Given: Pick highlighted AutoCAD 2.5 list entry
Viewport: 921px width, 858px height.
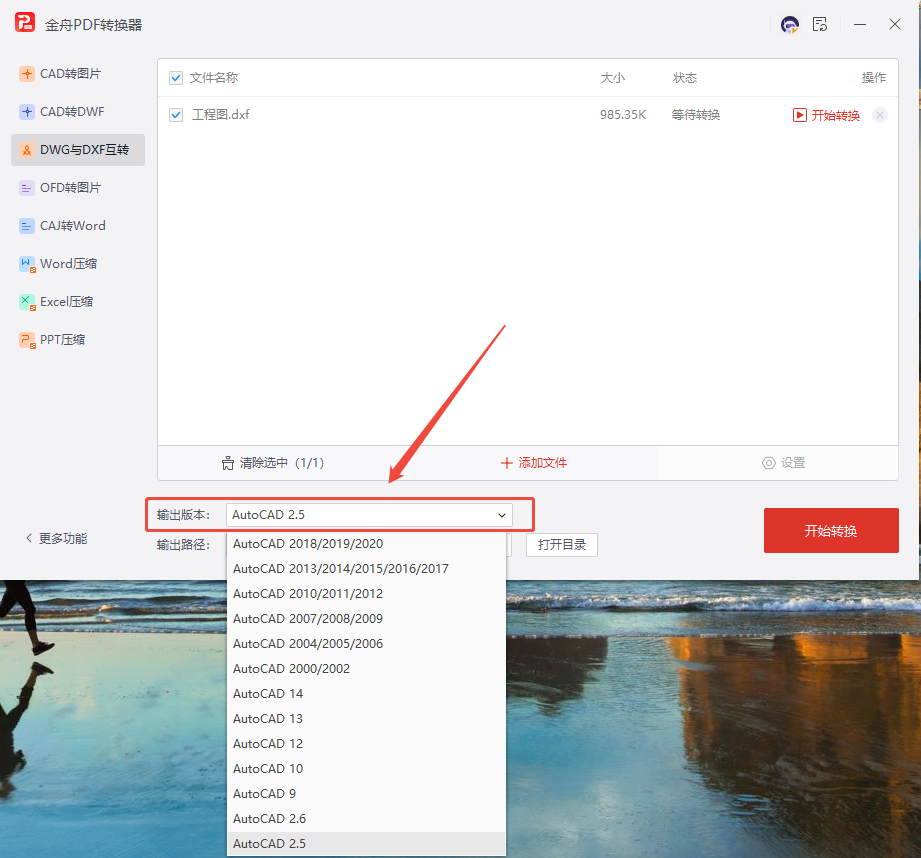Looking at the screenshot, I should click(366, 844).
